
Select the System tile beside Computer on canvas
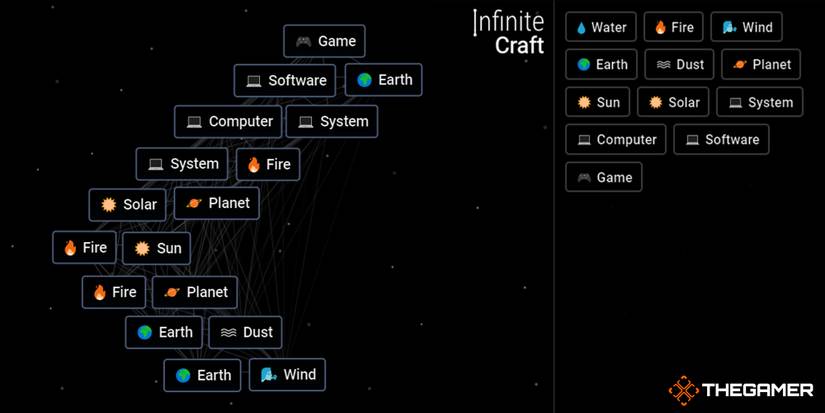(331, 122)
